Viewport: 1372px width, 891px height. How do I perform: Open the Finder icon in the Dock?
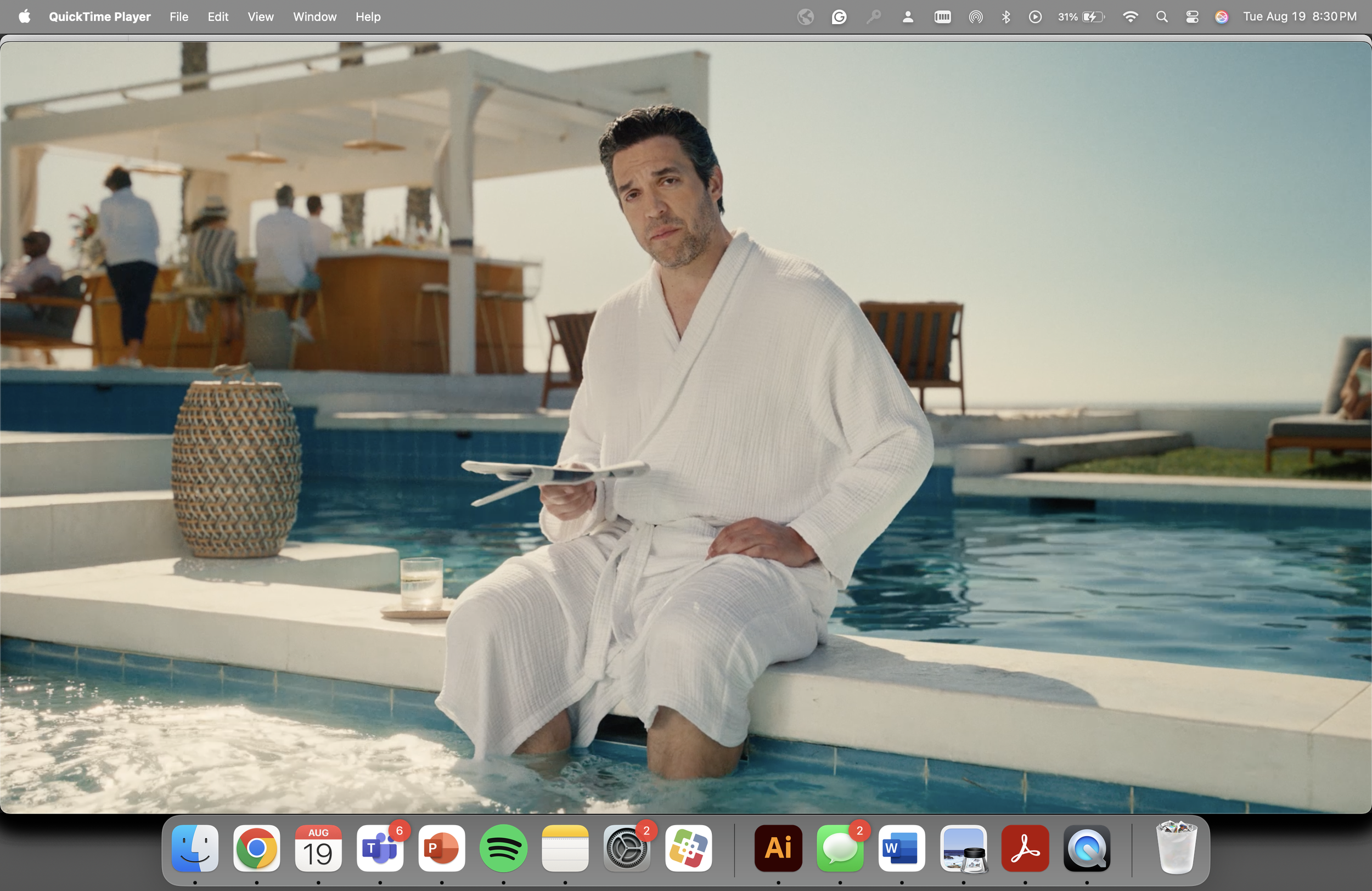coord(195,848)
